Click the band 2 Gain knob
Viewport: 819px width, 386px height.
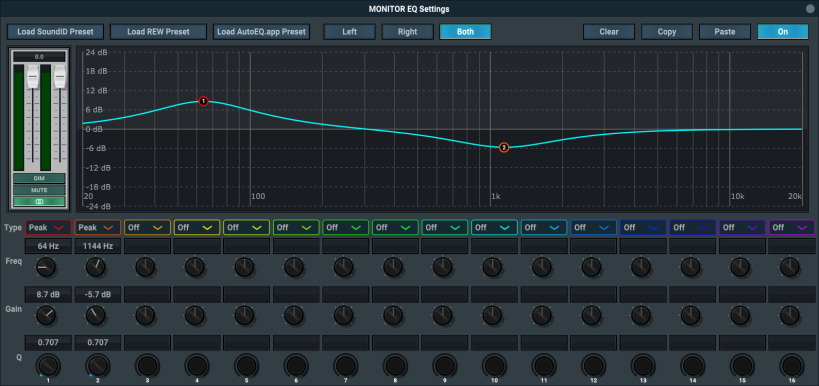[96, 315]
